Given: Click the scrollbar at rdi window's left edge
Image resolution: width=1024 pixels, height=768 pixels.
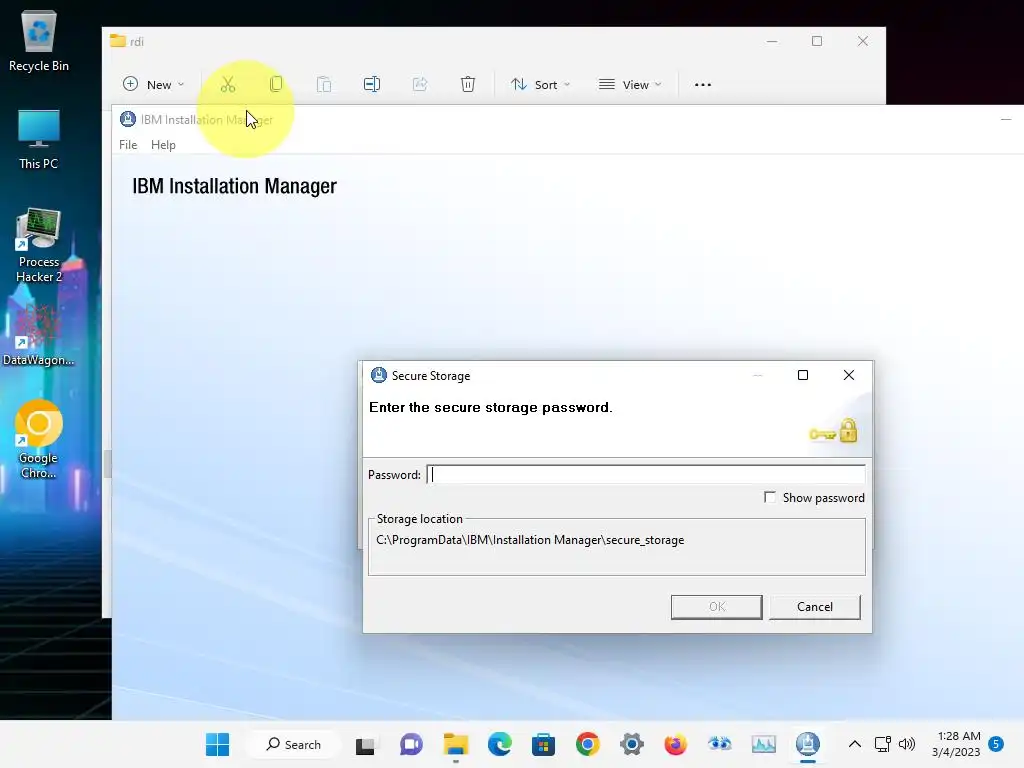Looking at the screenshot, I should point(107,464).
